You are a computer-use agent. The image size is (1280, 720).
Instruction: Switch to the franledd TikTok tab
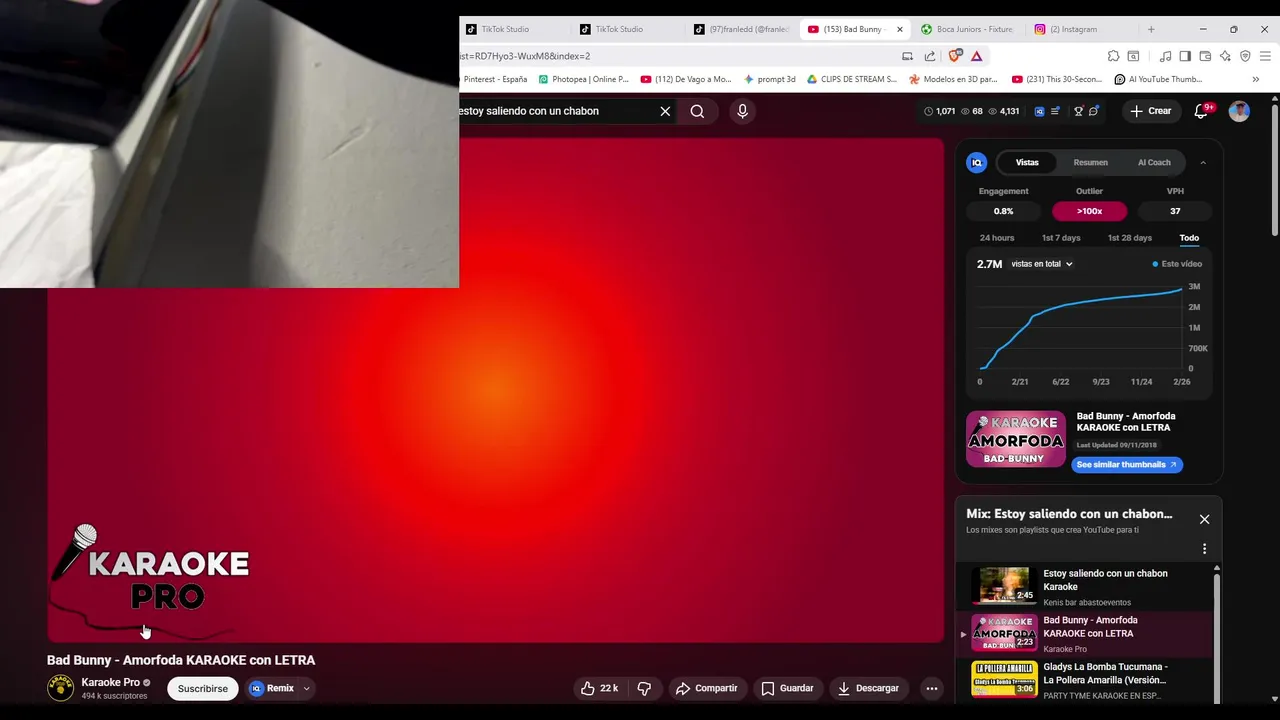tap(742, 29)
